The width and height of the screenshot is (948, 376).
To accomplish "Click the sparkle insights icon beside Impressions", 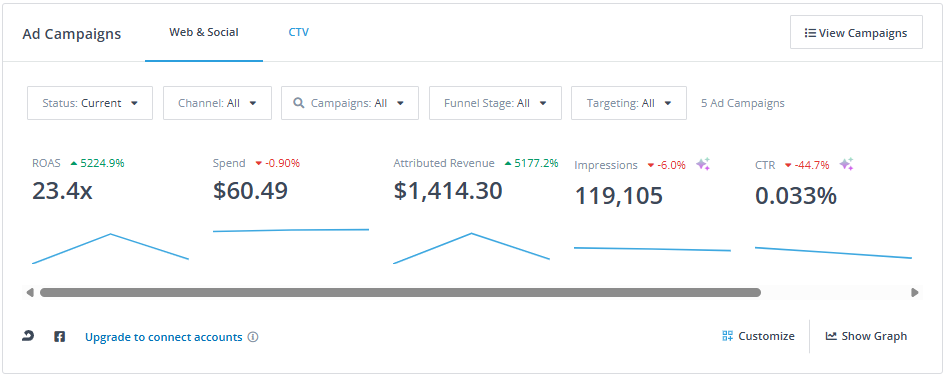I will point(703,164).
